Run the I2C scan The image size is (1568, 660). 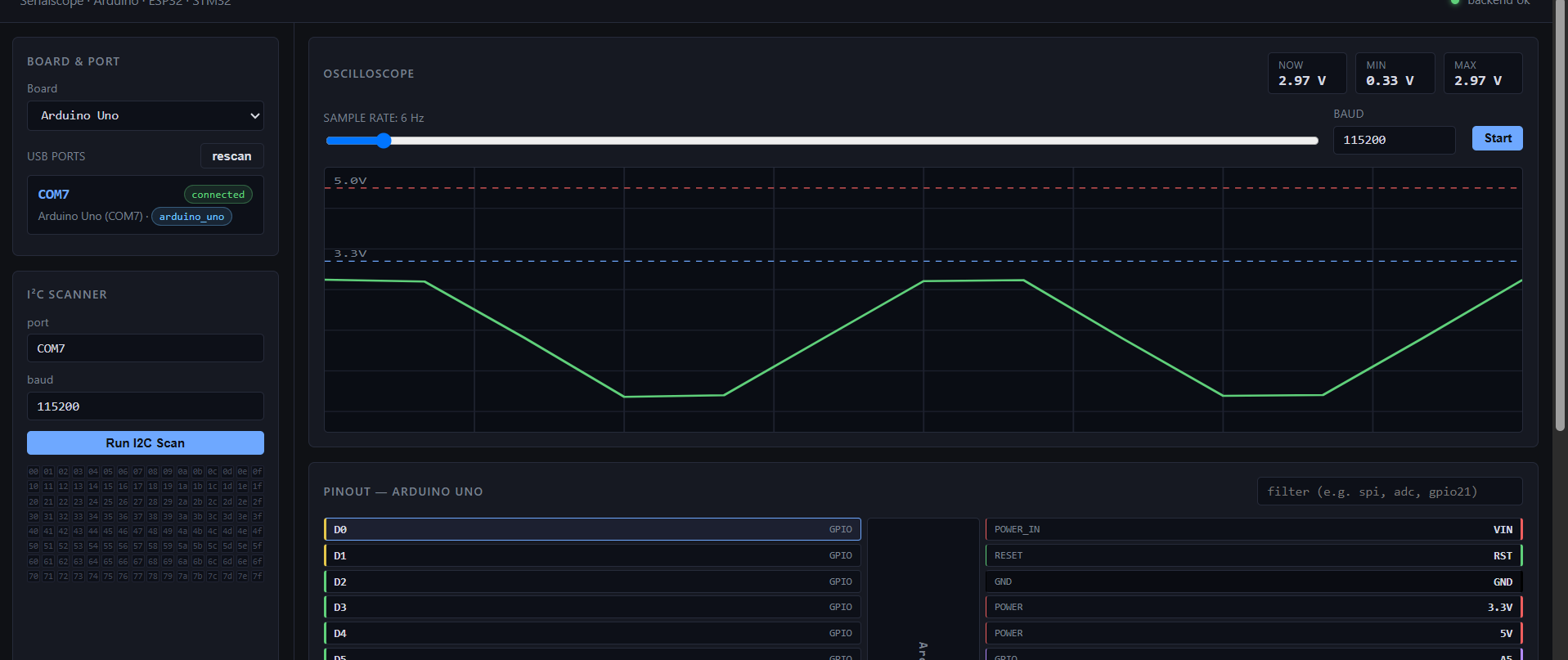146,443
